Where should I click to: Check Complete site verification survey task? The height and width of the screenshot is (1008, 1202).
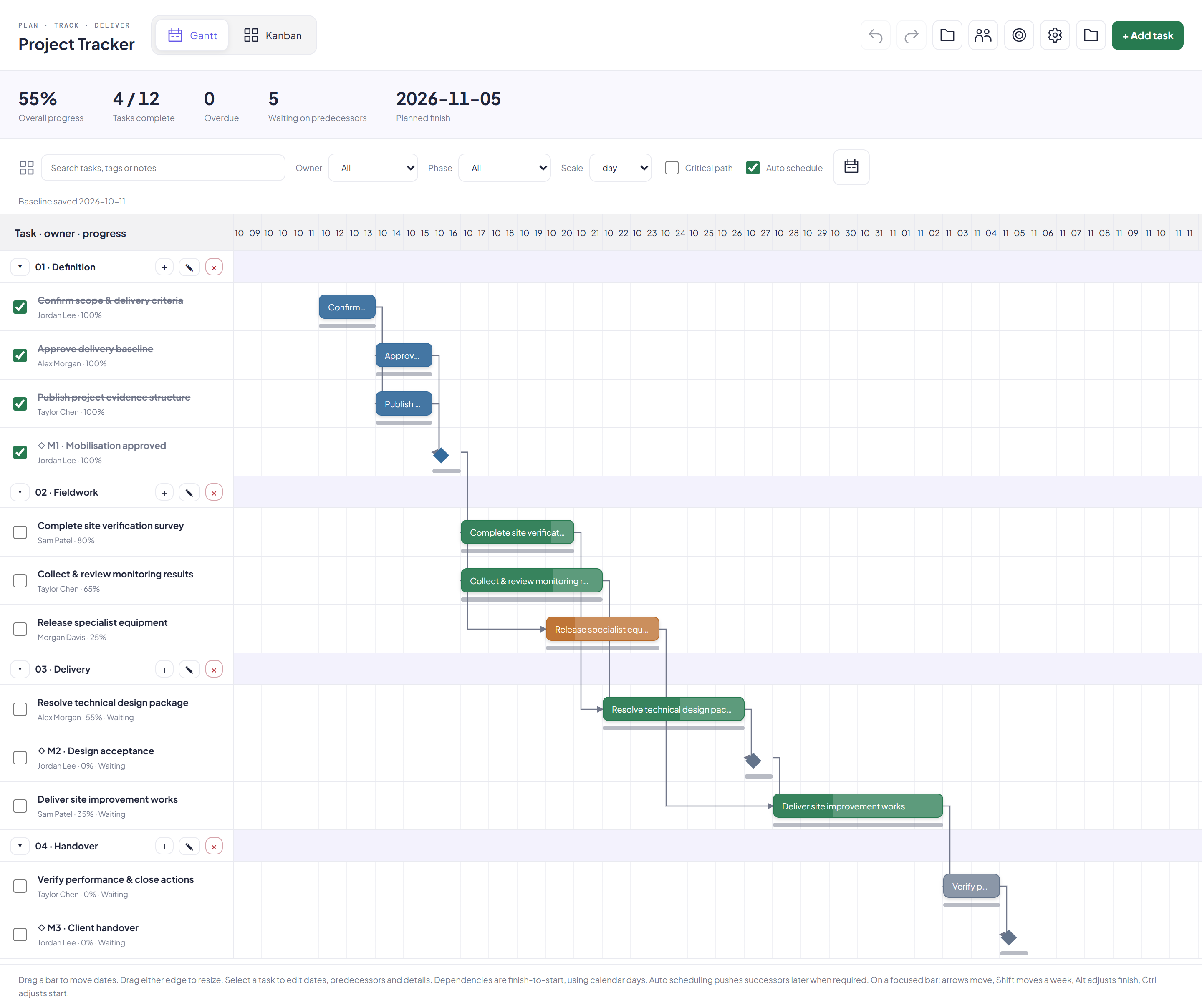point(20,533)
